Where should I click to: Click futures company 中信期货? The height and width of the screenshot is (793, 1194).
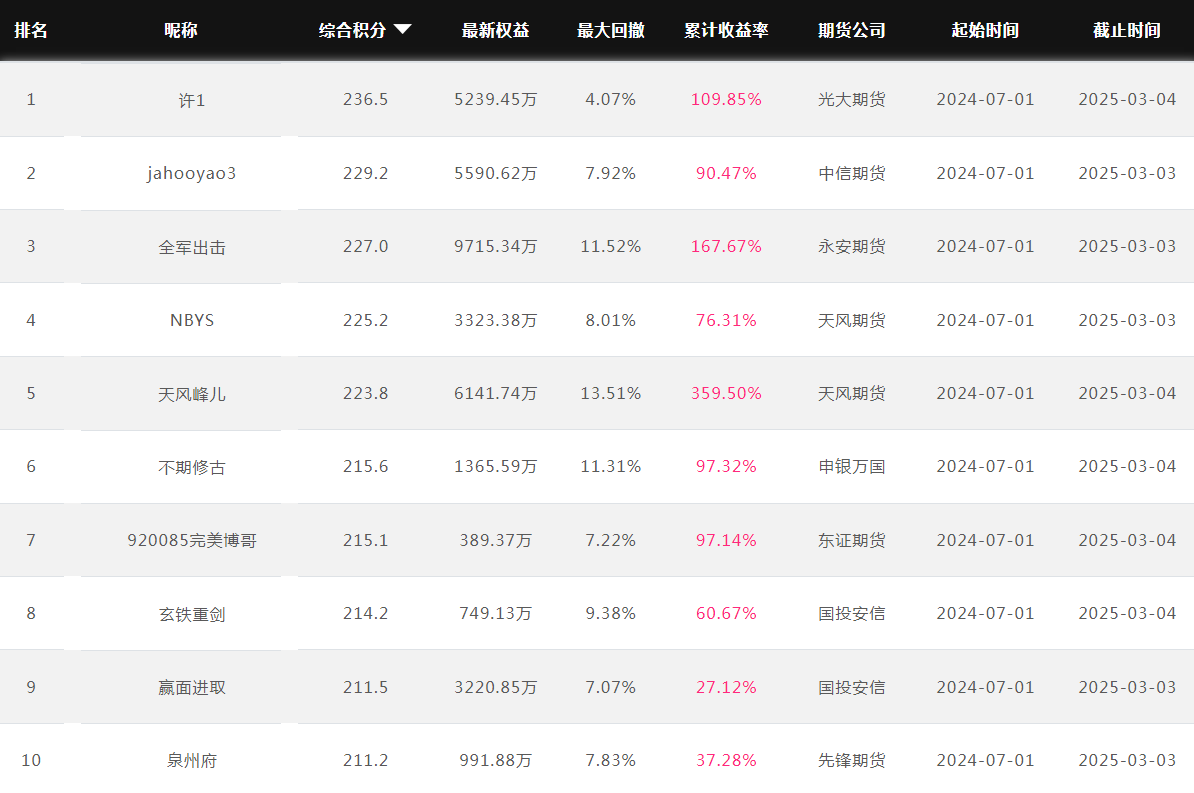tap(852, 174)
